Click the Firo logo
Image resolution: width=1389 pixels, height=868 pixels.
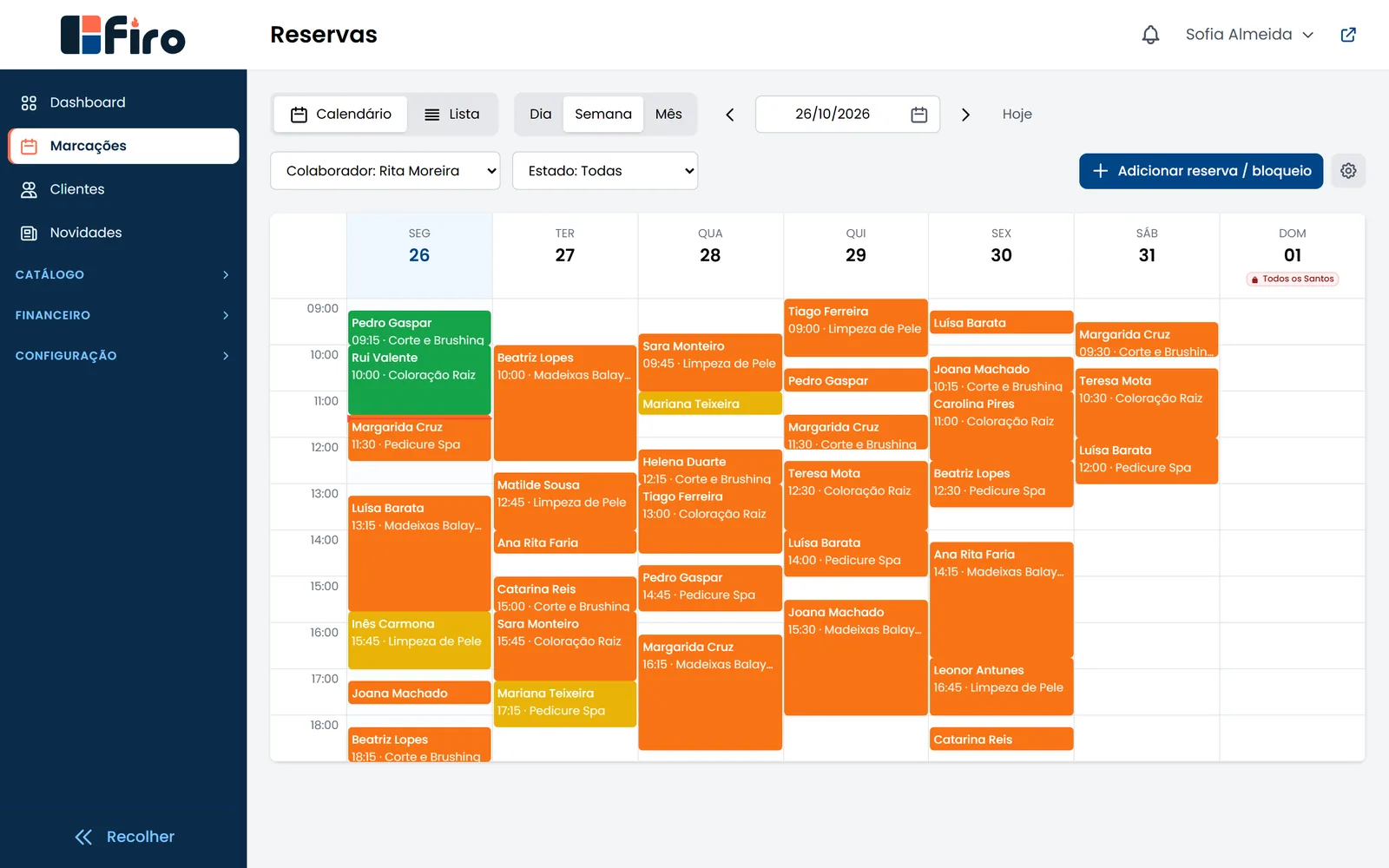coord(122,35)
